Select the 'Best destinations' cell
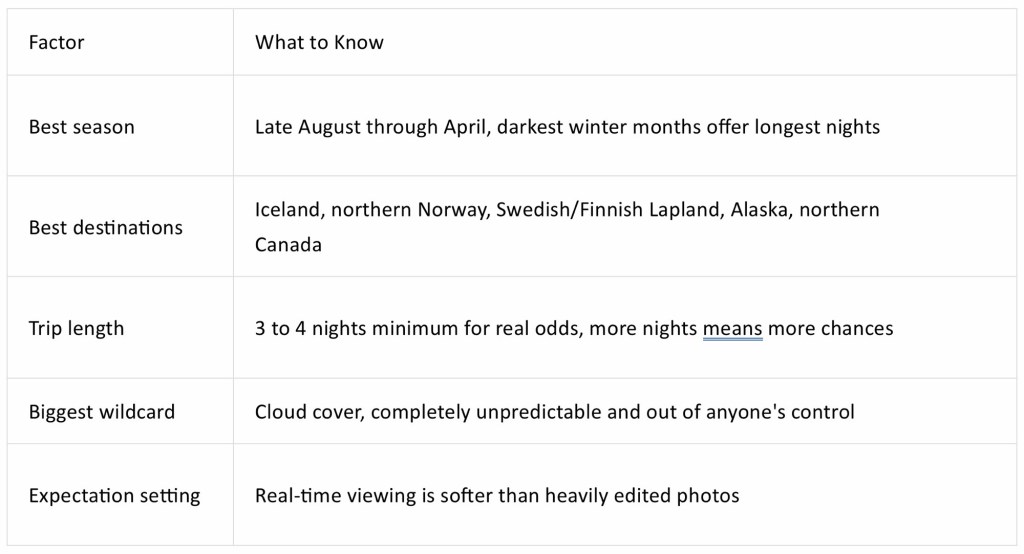Image resolution: width=1024 pixels, height=554 pixels. [x=120, y=226]
